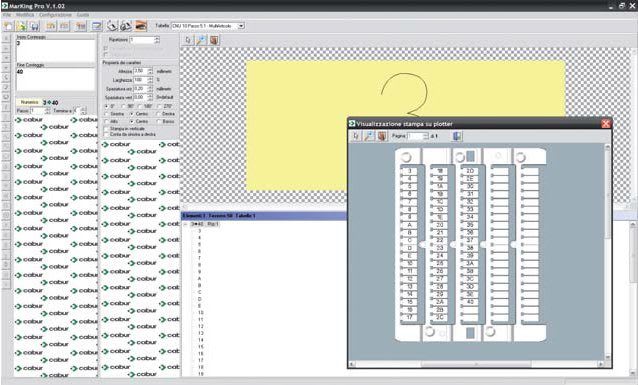Screen dimensions: 638x385
Task: Select row "A" in the elements list
Action: pos(200,279)
